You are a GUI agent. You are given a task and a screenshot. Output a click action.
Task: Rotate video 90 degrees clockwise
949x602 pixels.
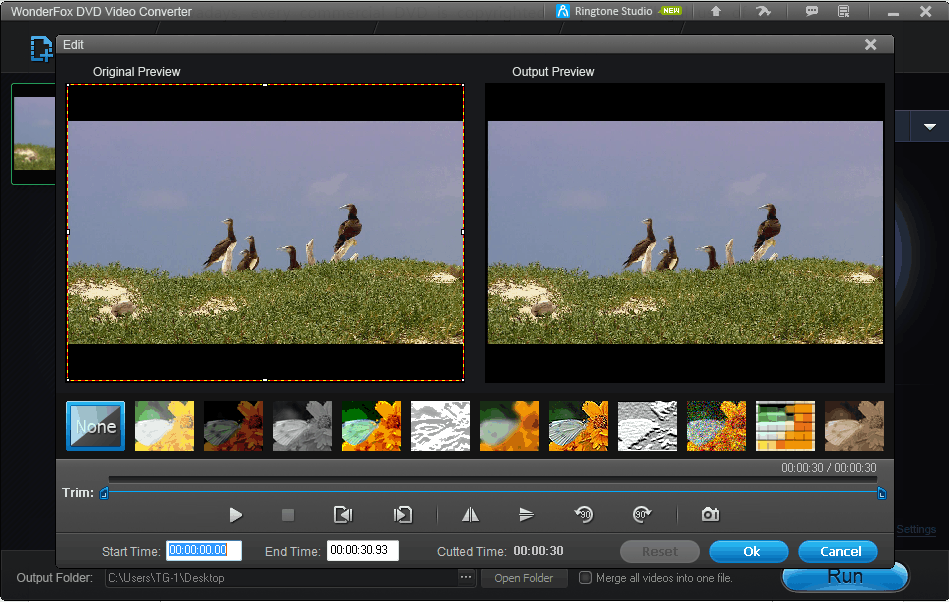coord(642,515)
